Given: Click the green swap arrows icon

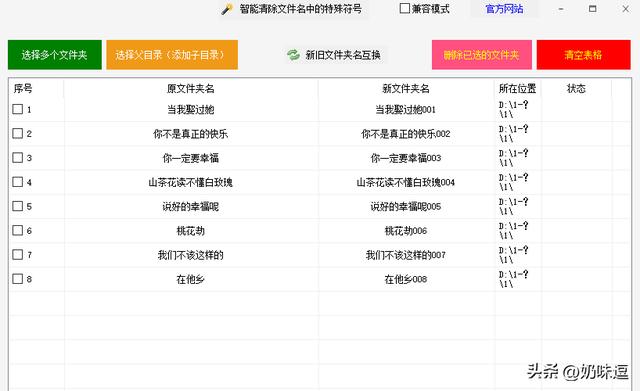Looking at the screenshot, I should click(x=293, y=55).
